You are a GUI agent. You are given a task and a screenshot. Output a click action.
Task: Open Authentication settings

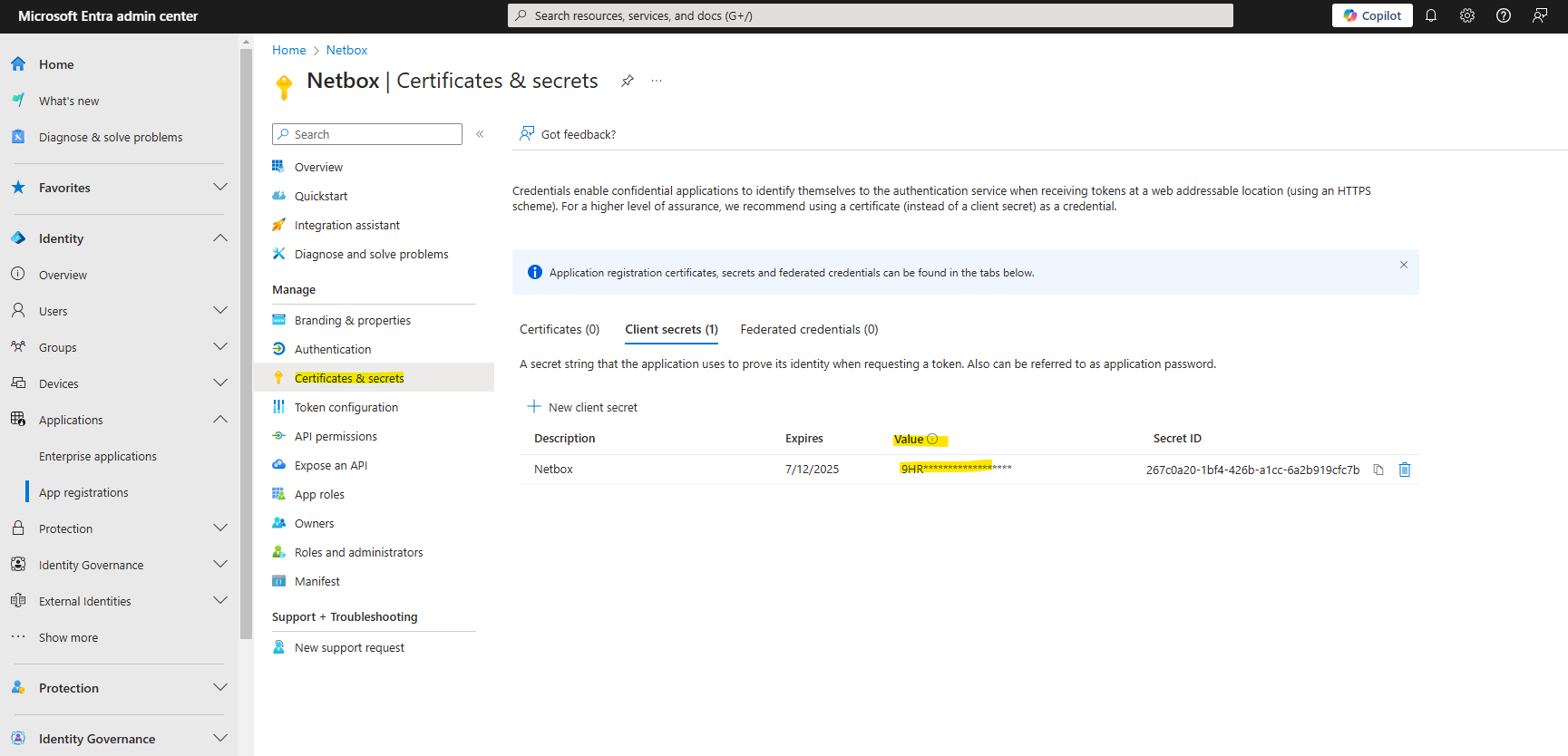(x=332, y=349)
